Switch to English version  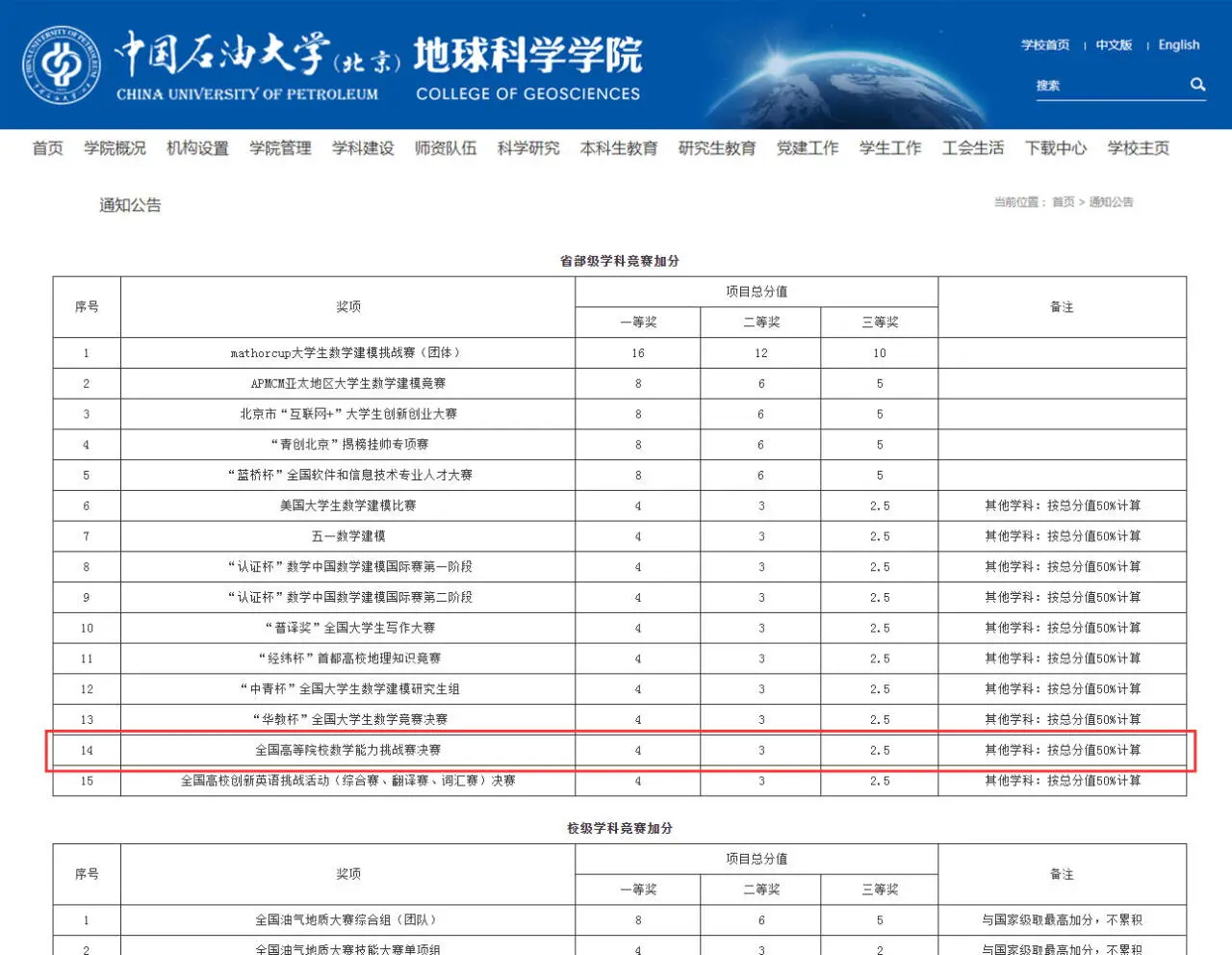[x=1179, y=45]
